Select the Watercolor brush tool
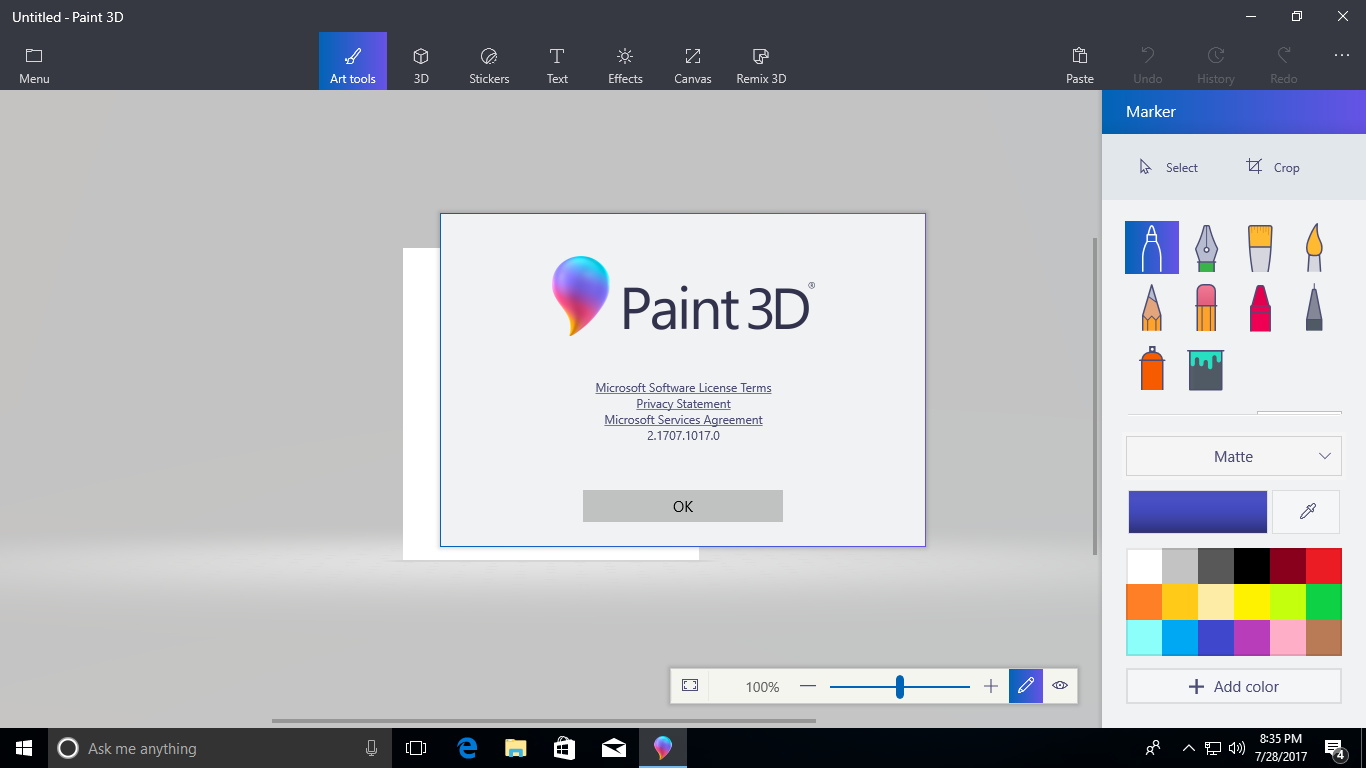The height and width of the screenshot is (768, 1366). pos(1314,247)
